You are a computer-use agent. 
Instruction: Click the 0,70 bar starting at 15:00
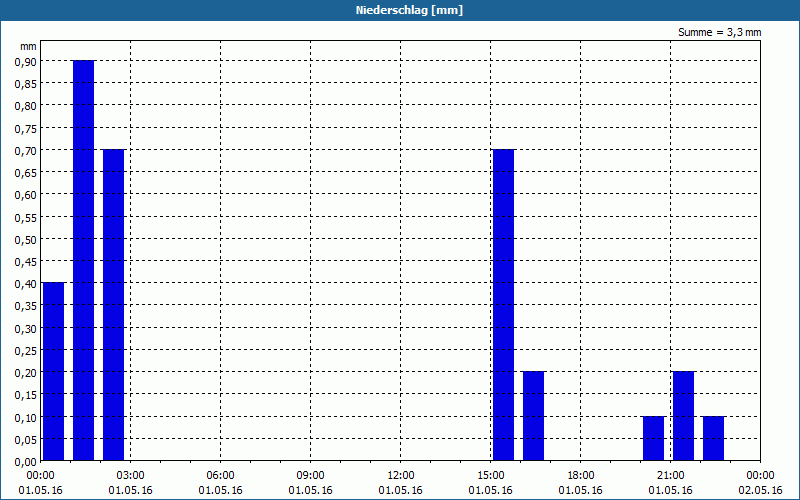click(504, 305)
